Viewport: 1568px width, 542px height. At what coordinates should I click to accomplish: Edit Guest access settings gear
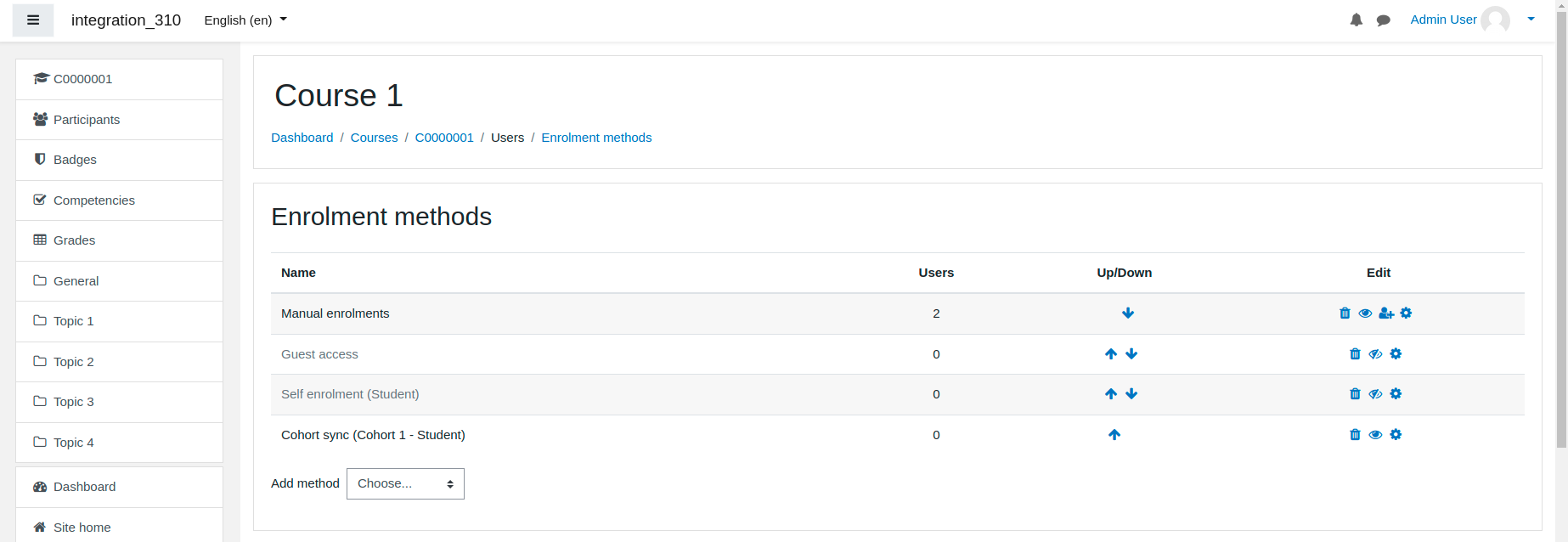coord(1396,354)
